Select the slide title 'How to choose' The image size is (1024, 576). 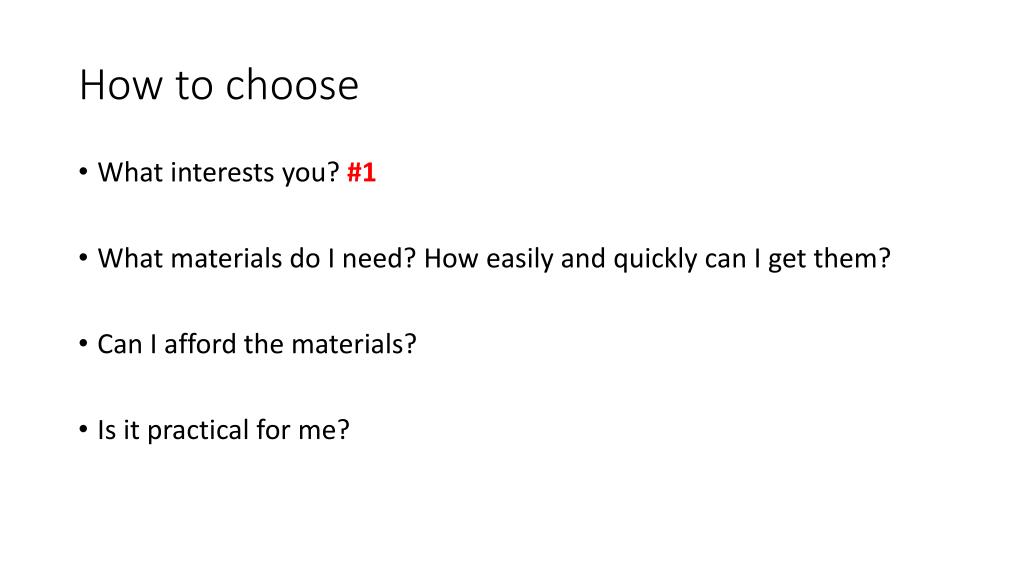(x=219, y=85)
